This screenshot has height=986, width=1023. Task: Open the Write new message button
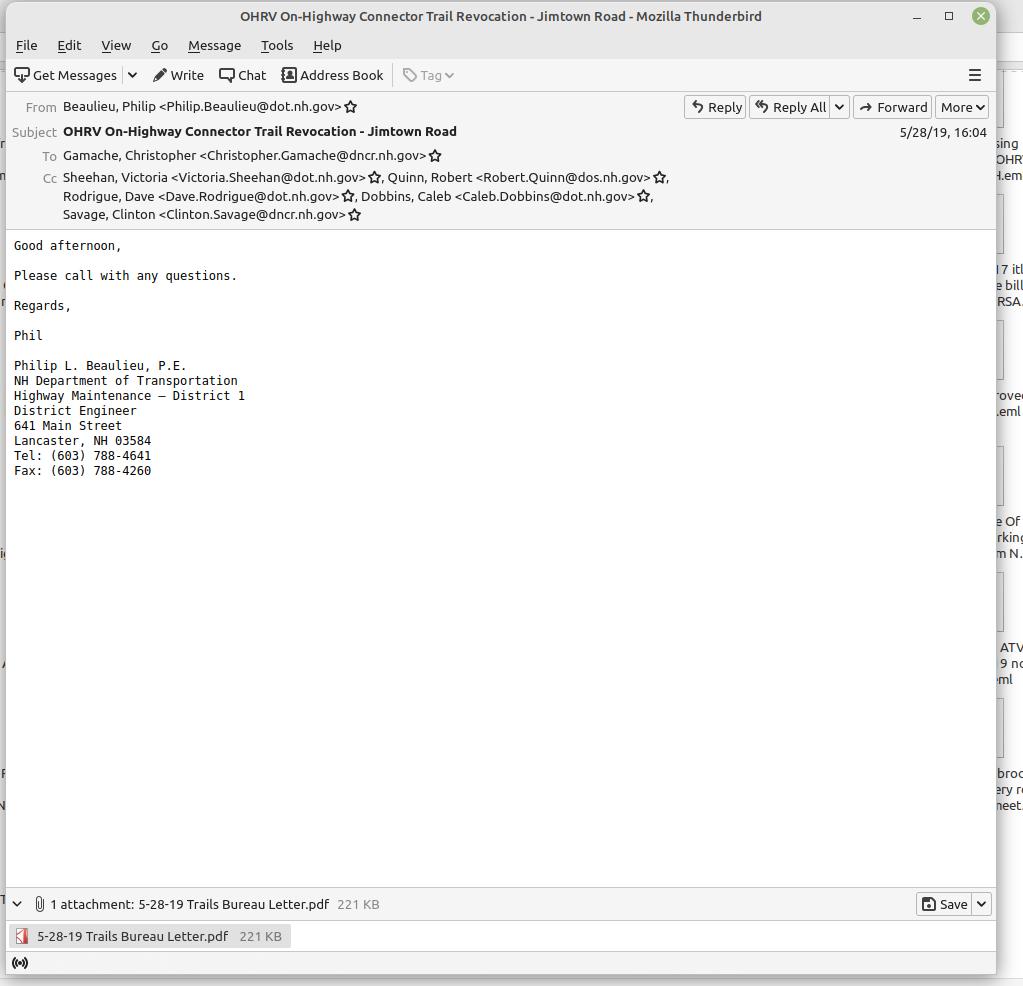[x=178, y=75]
